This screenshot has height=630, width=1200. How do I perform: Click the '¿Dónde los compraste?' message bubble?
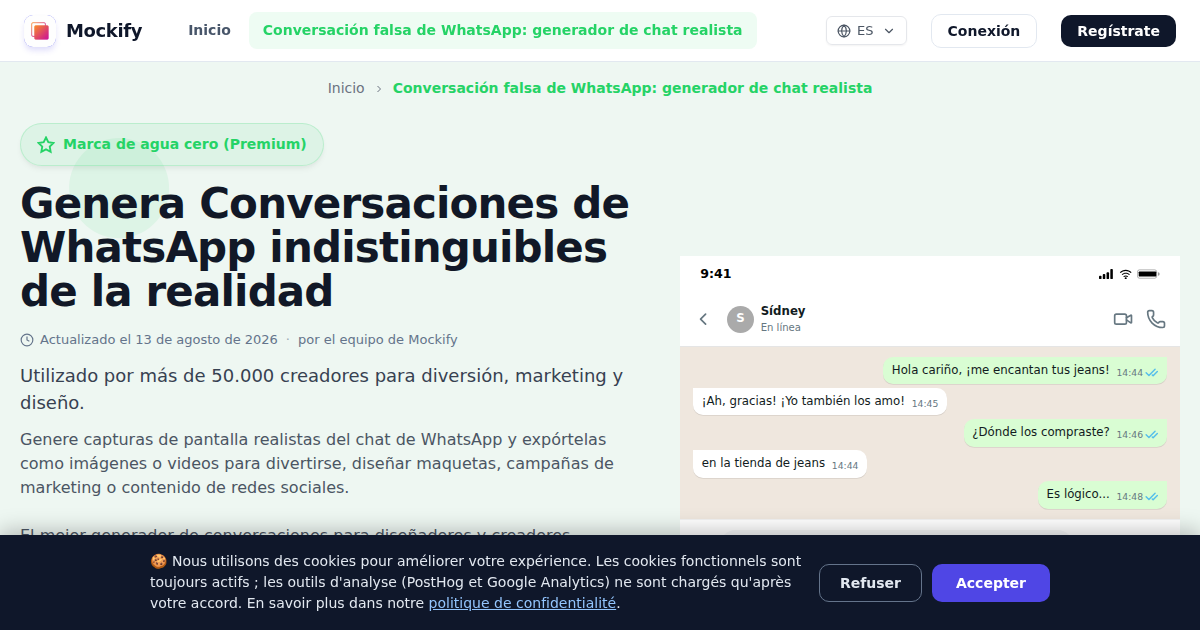(x=1065, y=433)
